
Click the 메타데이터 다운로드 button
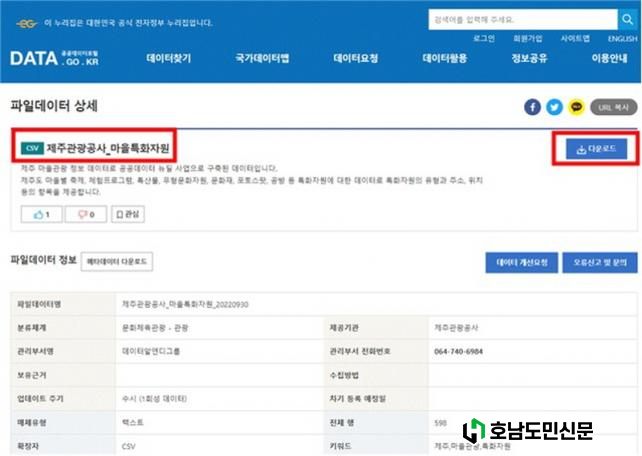tap(117, 262)
